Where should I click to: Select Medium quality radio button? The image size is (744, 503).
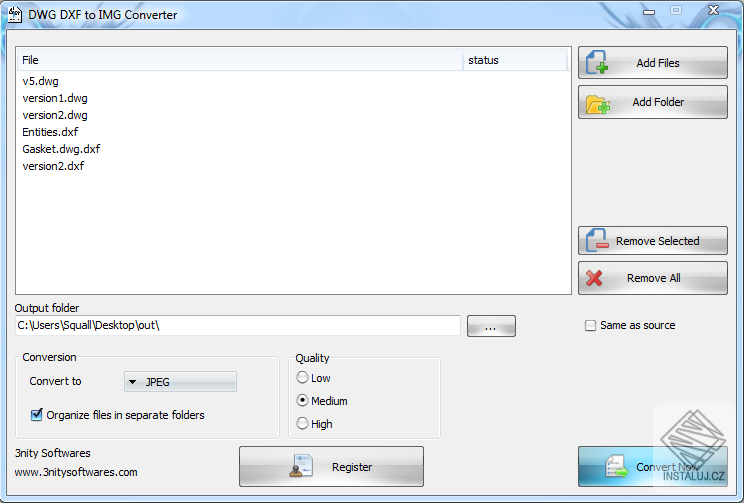(302, 401)
